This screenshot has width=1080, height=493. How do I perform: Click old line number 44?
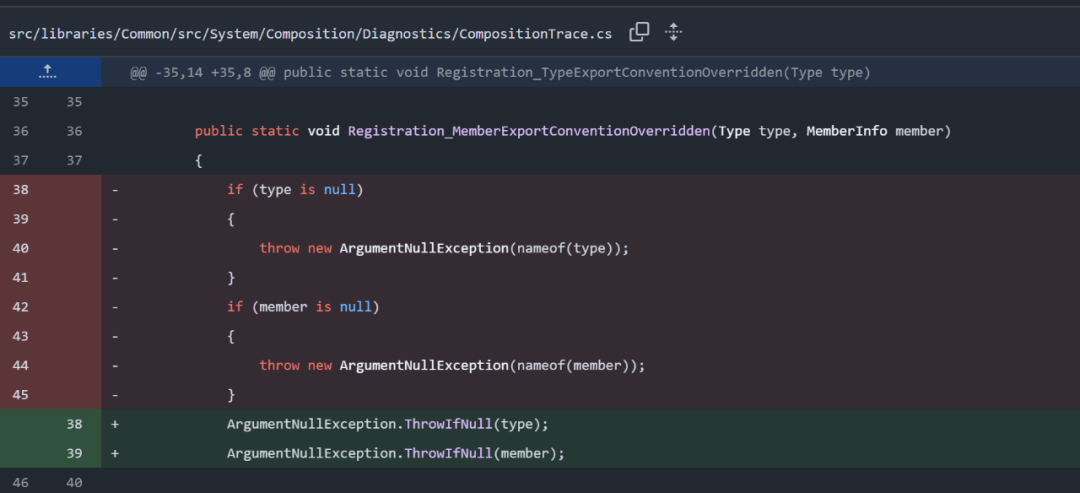point(21,366)
